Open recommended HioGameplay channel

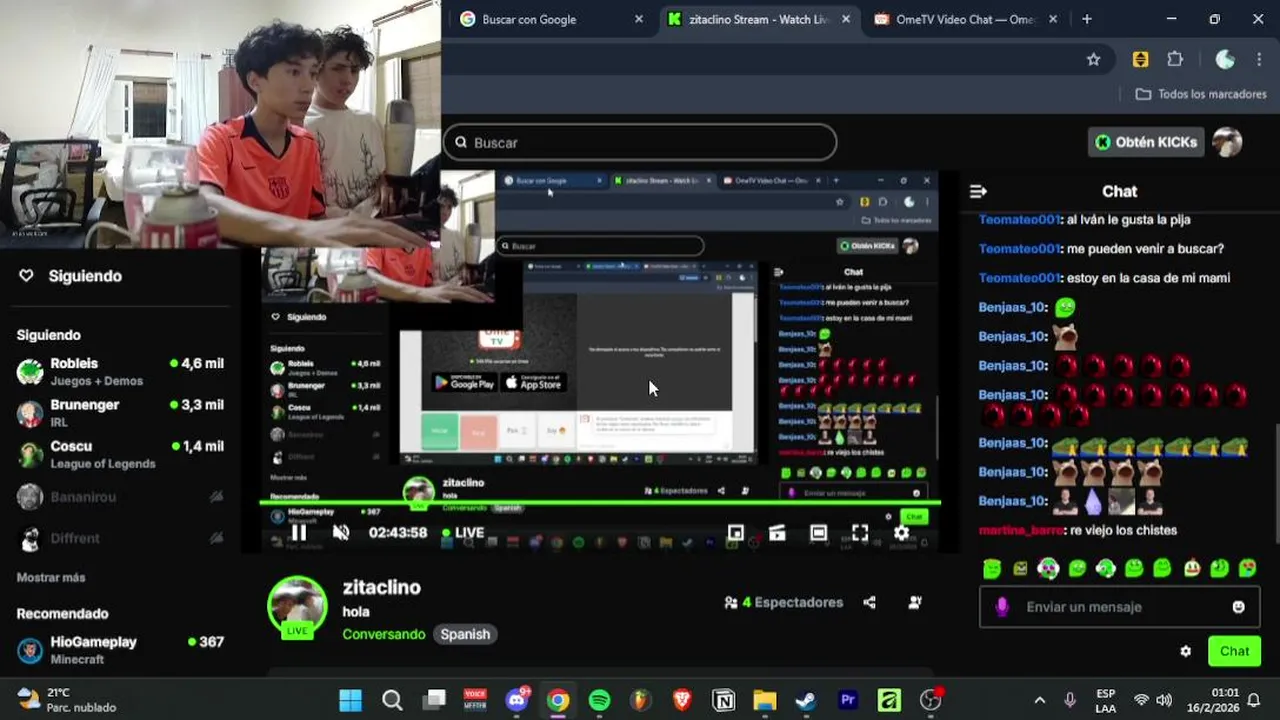coord(120,650)
